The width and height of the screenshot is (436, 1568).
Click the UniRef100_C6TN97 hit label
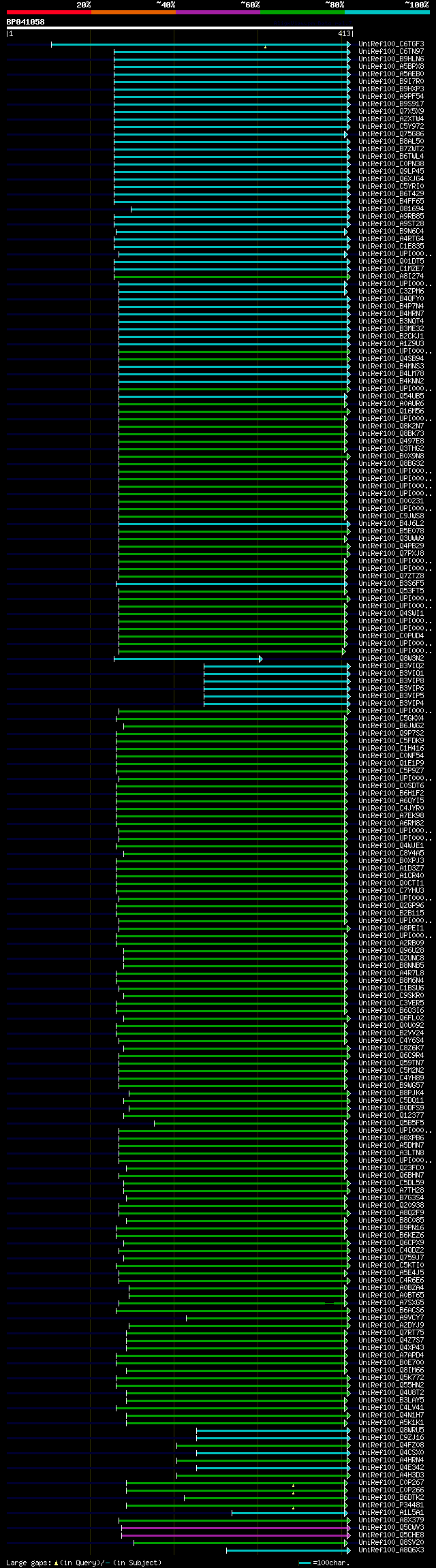pos(391,52)
